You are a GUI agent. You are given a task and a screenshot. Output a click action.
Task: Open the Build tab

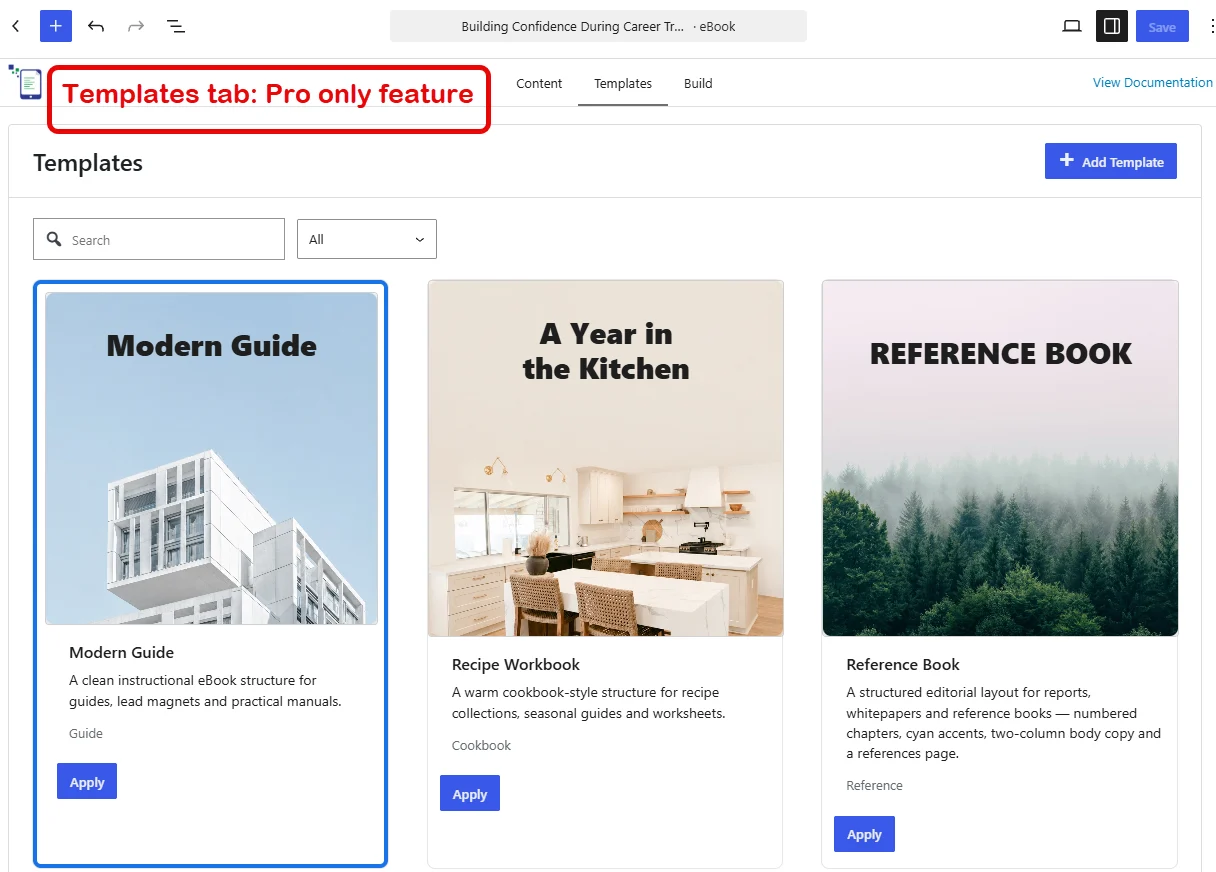[x=698, y=83]
